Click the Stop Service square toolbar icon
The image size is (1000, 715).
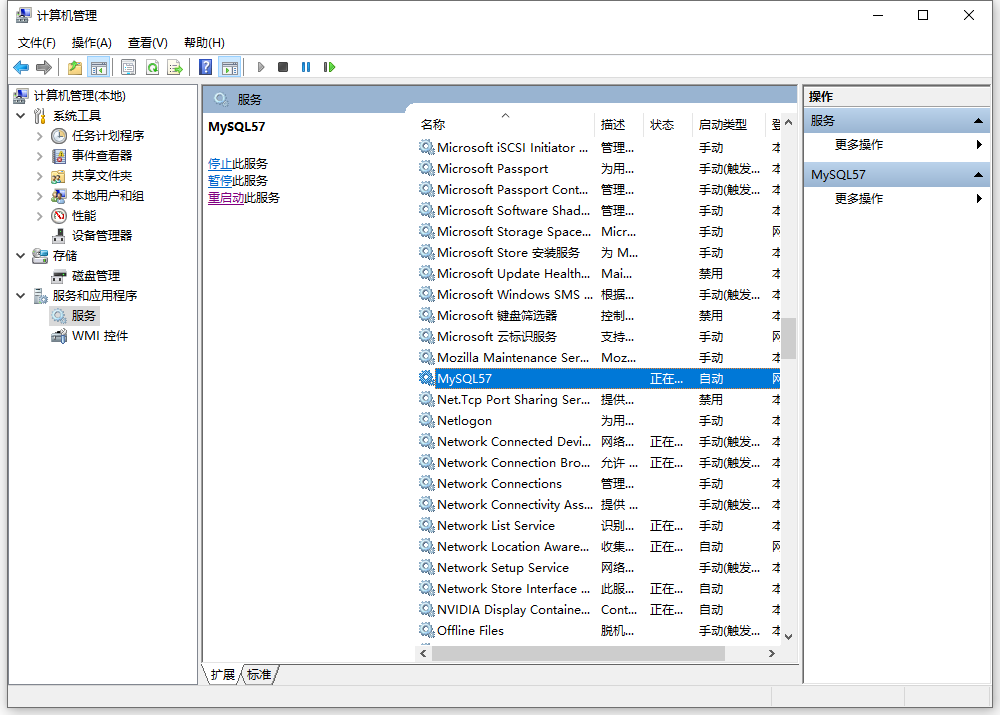coord(283,67)
